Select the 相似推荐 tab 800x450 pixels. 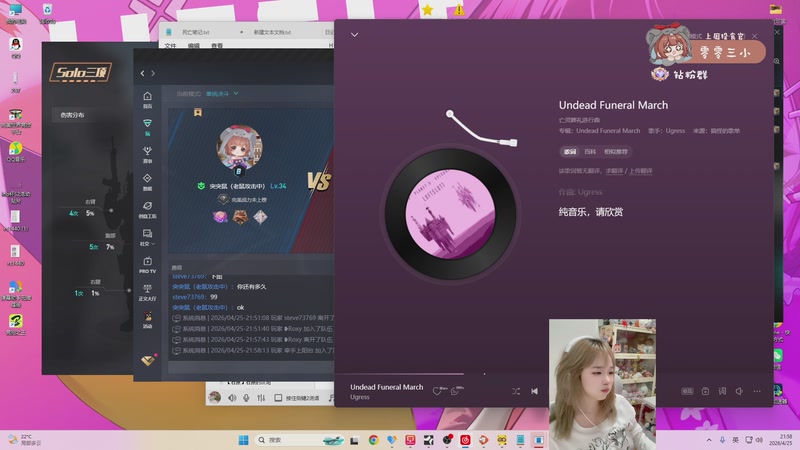click(x=616, y=152)
